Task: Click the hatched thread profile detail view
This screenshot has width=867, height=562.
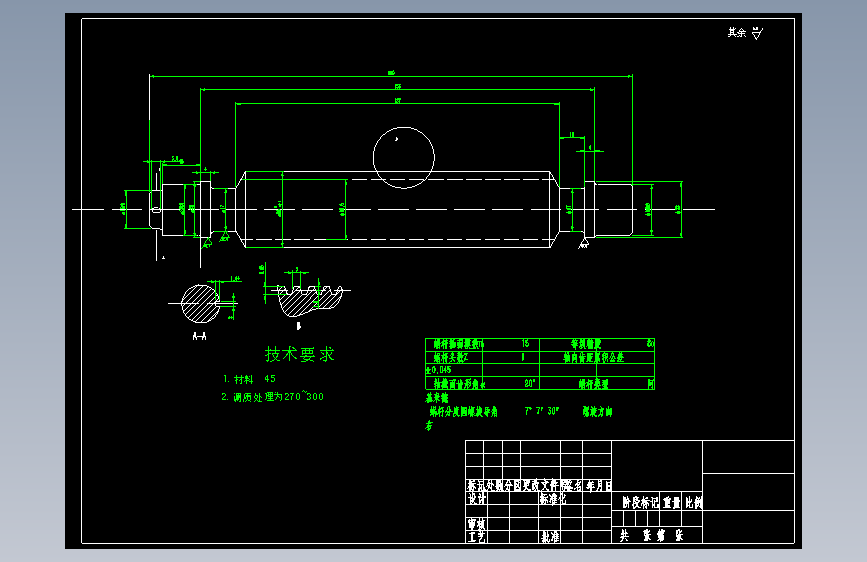Action: pos(310,301)
